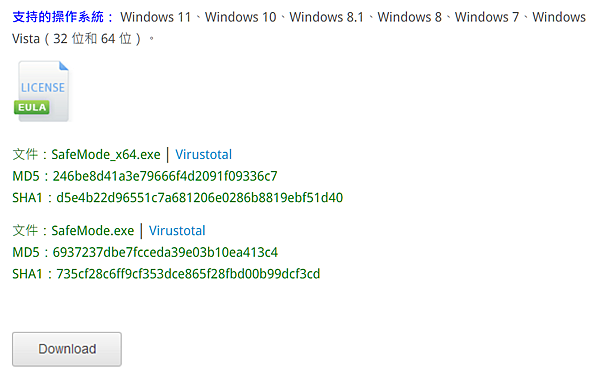
Task: Select the SHA1 hash starting with 735cf28c
Action: click(188, 274)
